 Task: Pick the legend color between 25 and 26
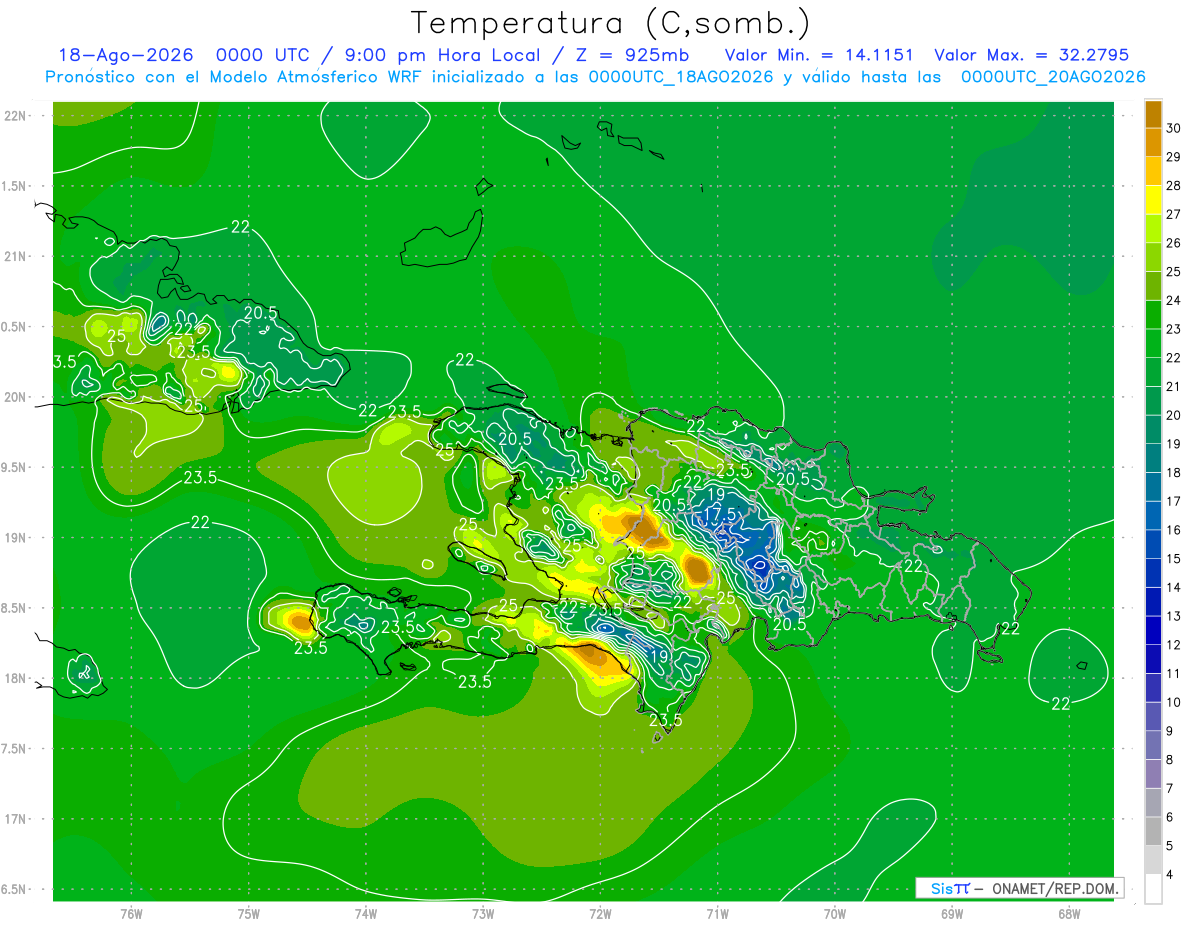[1153, 257]
